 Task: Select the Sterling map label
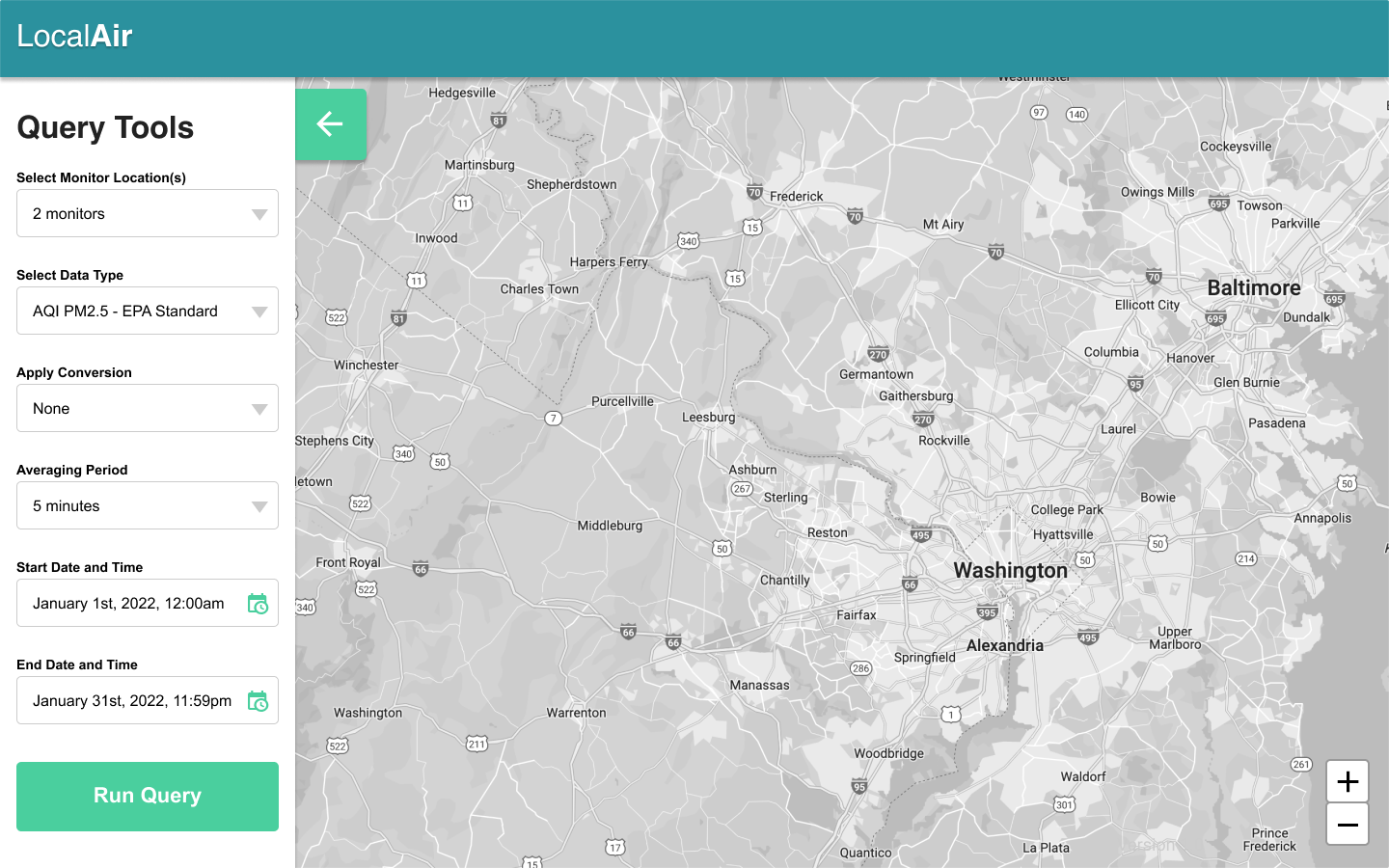pyautogui.click(x=786, y=499)
